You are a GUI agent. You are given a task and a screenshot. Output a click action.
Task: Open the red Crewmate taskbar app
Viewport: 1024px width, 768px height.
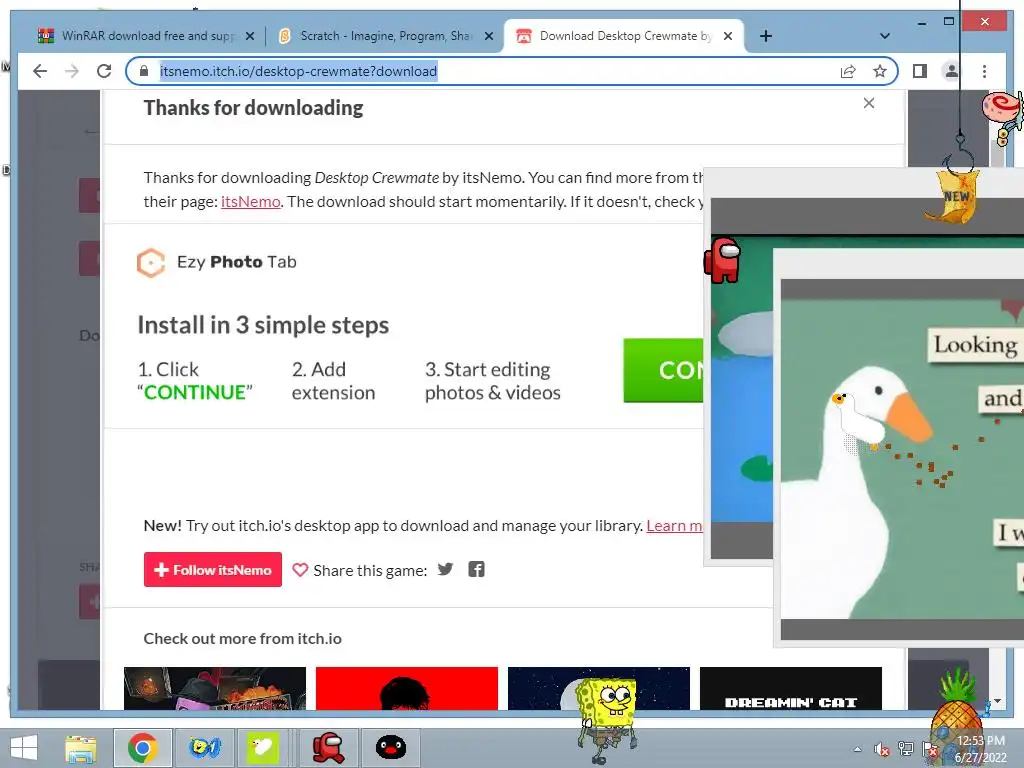[328, 748]
